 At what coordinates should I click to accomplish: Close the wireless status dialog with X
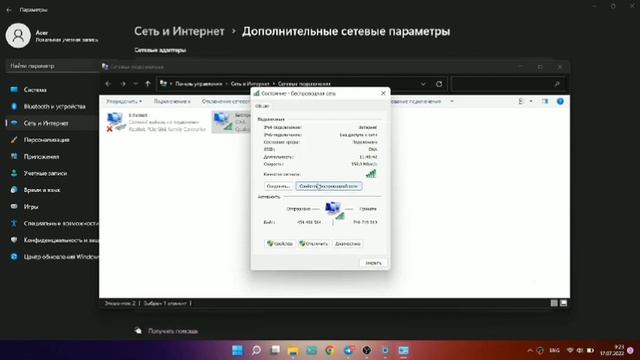click(383, 93)
